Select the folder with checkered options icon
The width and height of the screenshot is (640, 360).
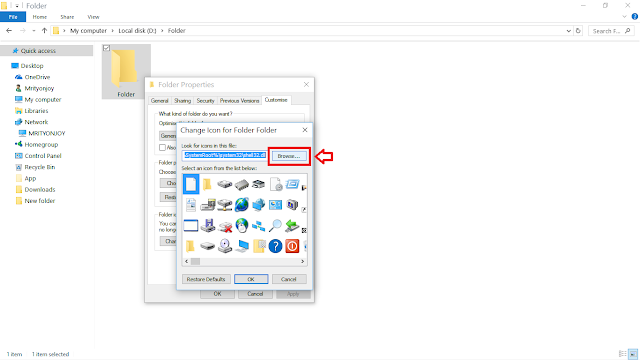tap(259, 246)
